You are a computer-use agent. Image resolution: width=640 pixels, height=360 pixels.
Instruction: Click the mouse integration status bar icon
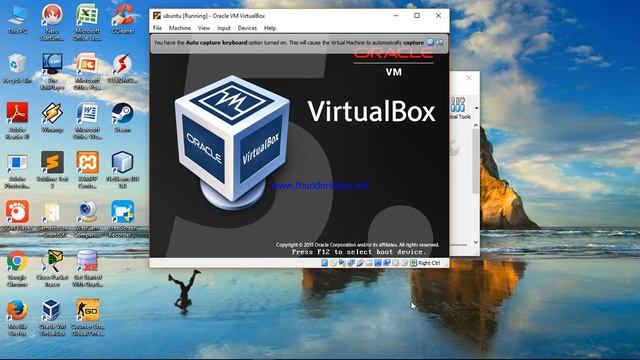point(404,263)
